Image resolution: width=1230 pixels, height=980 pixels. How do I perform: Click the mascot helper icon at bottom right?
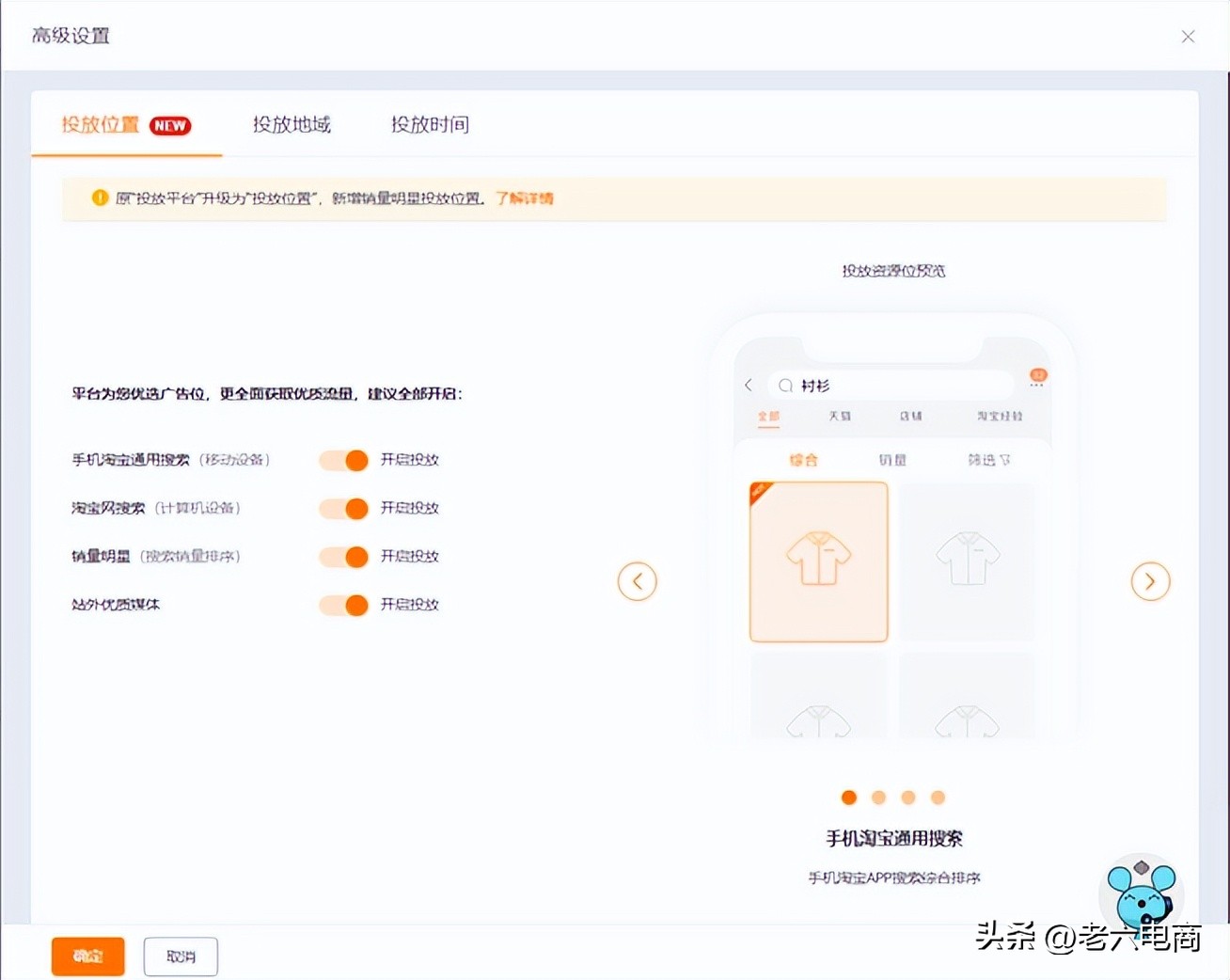[1140, 894]
